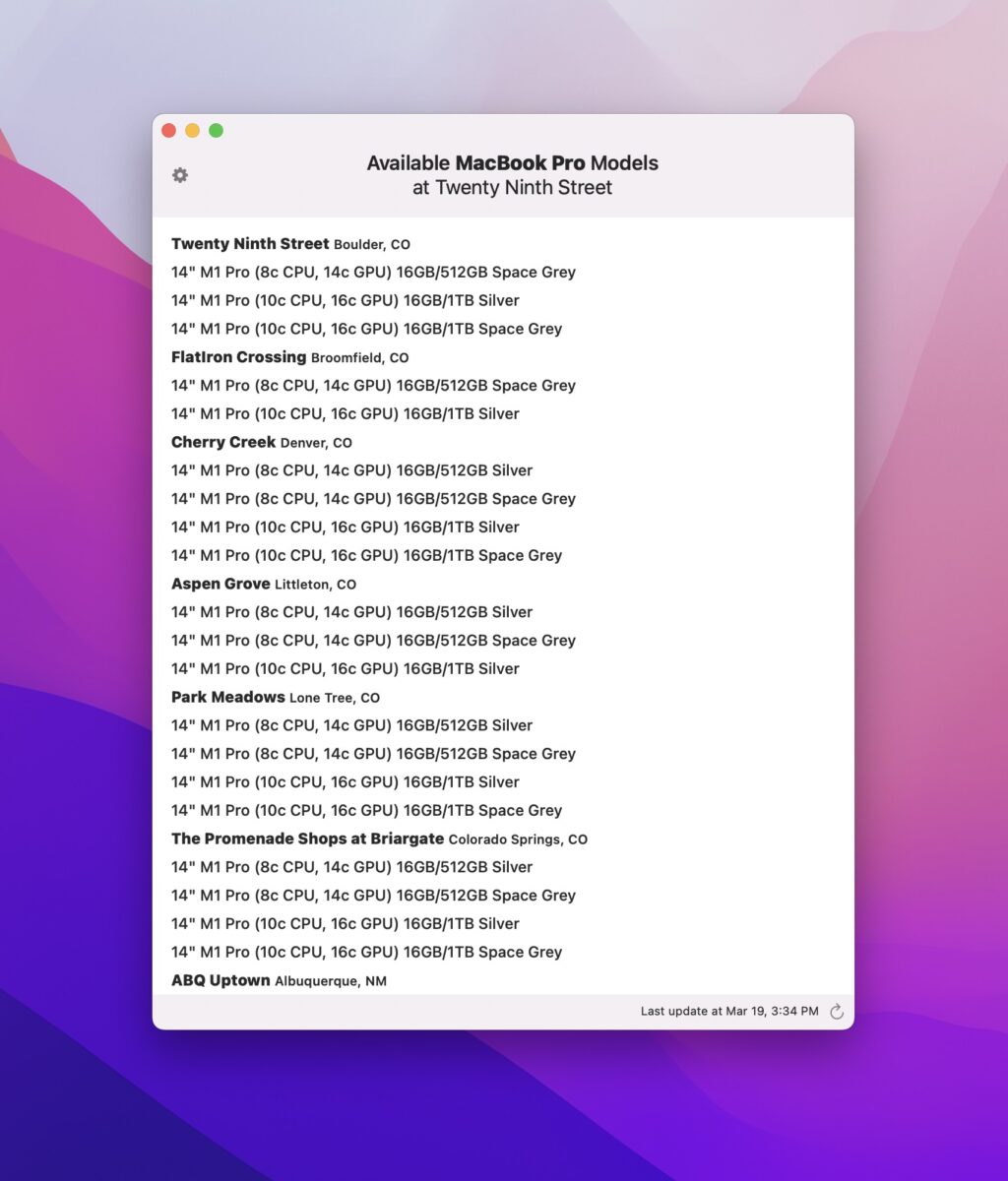
Task: Click the 'at Twenty Ninth Street' subtitle
Action: coord(513,188)
